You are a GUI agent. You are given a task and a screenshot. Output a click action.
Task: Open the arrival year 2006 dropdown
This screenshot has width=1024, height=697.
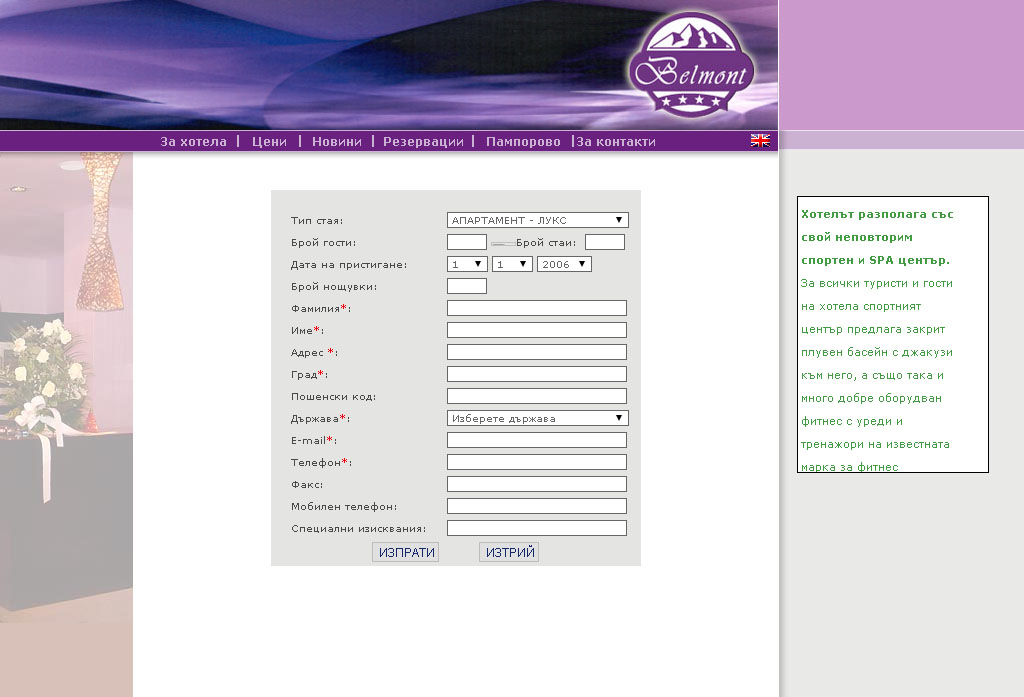point(564,264)
